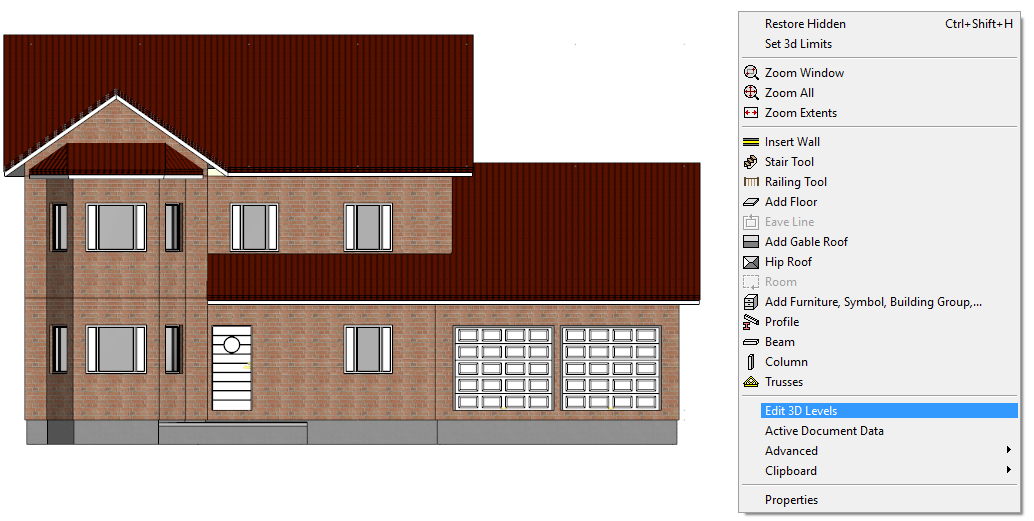
Task: Click the Add Gable Roof icon
Action: pos(750,242)
